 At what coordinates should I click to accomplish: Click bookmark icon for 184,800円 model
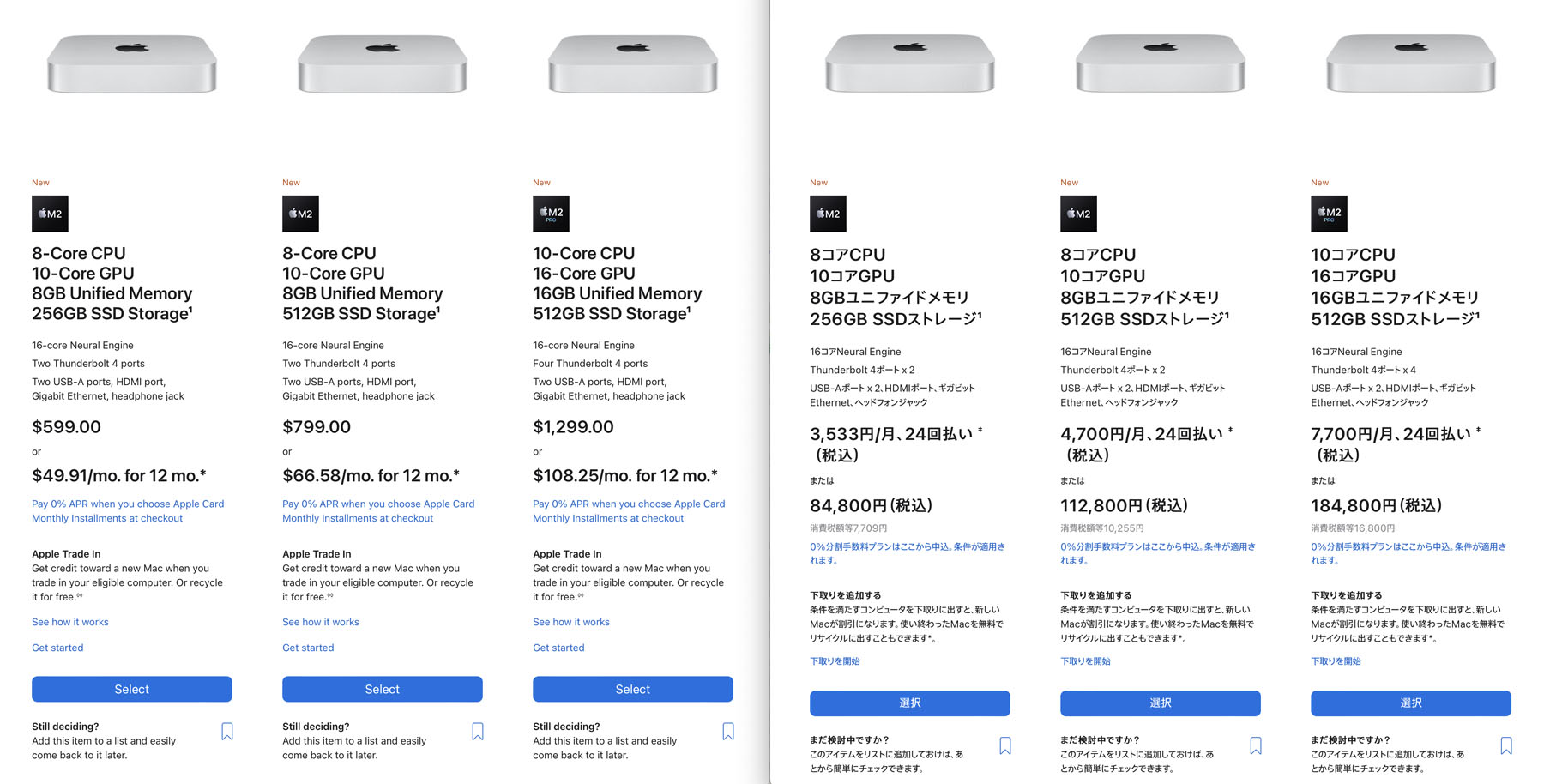pos(1506,745)
